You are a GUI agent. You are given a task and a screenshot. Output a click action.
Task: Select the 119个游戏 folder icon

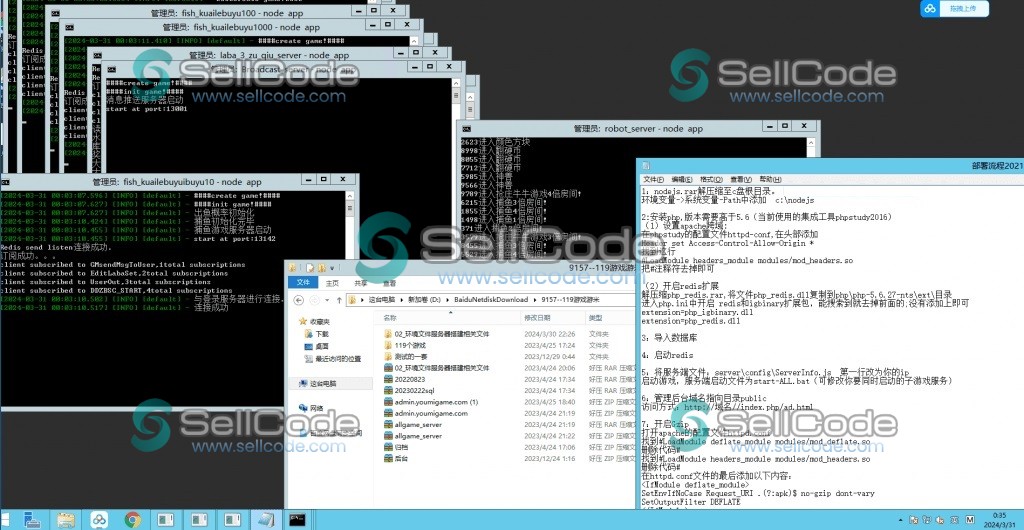pos(387,345)
